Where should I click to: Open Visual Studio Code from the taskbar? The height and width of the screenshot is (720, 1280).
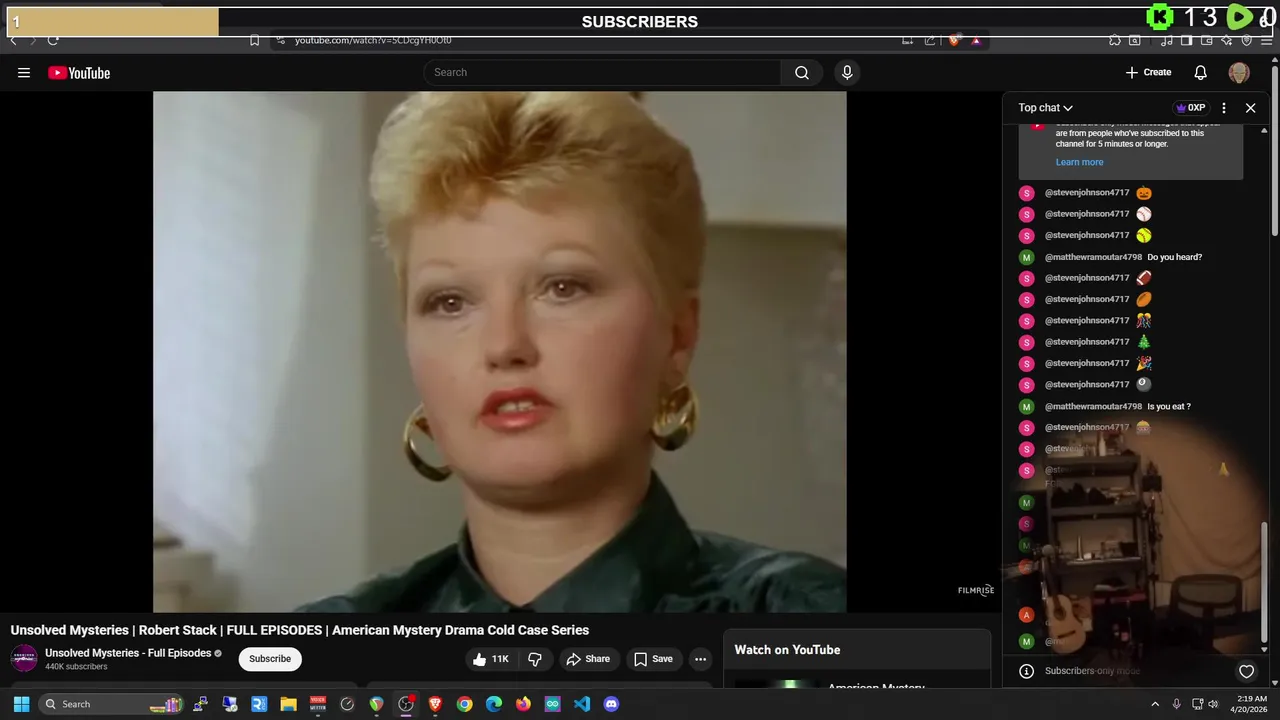pos(582,704)
